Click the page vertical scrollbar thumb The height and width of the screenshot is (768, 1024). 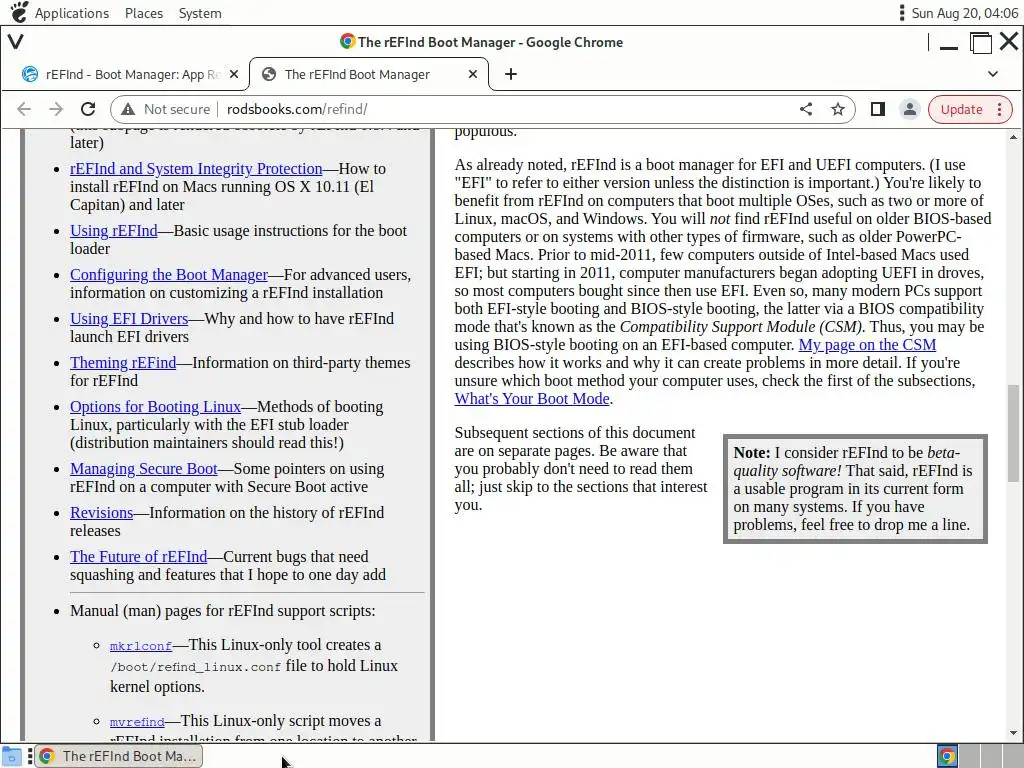pos(1013,434)
